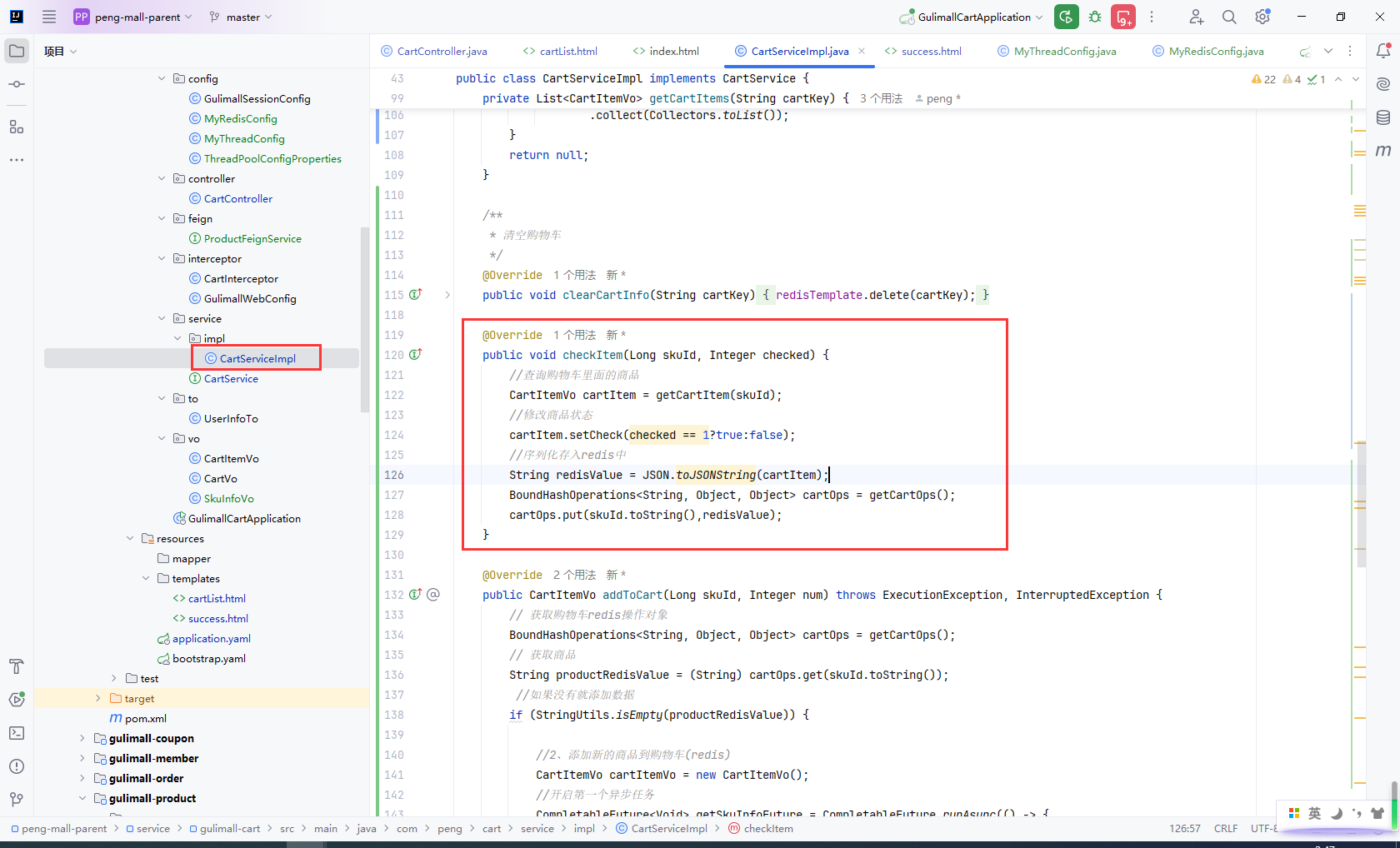This screenshot has width=1400, height=848.
Task: Place cursor on line 128 cartOps.put
Action: [645, 515]
